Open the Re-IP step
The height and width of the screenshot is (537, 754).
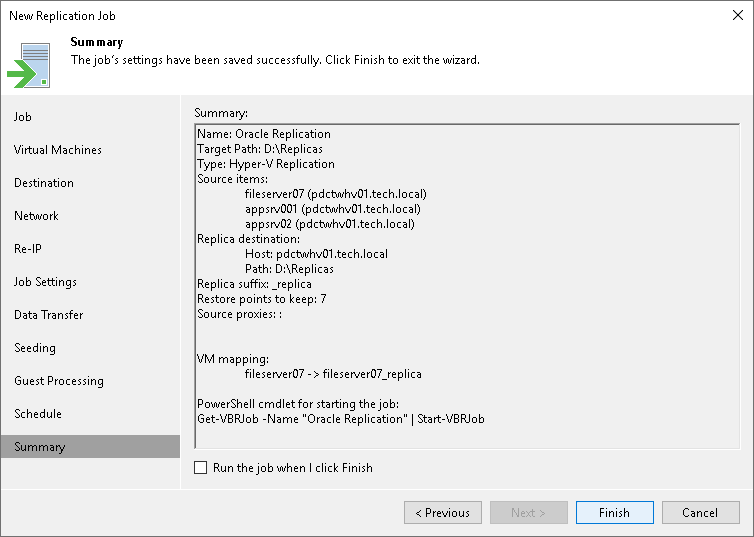click(28, 249)
